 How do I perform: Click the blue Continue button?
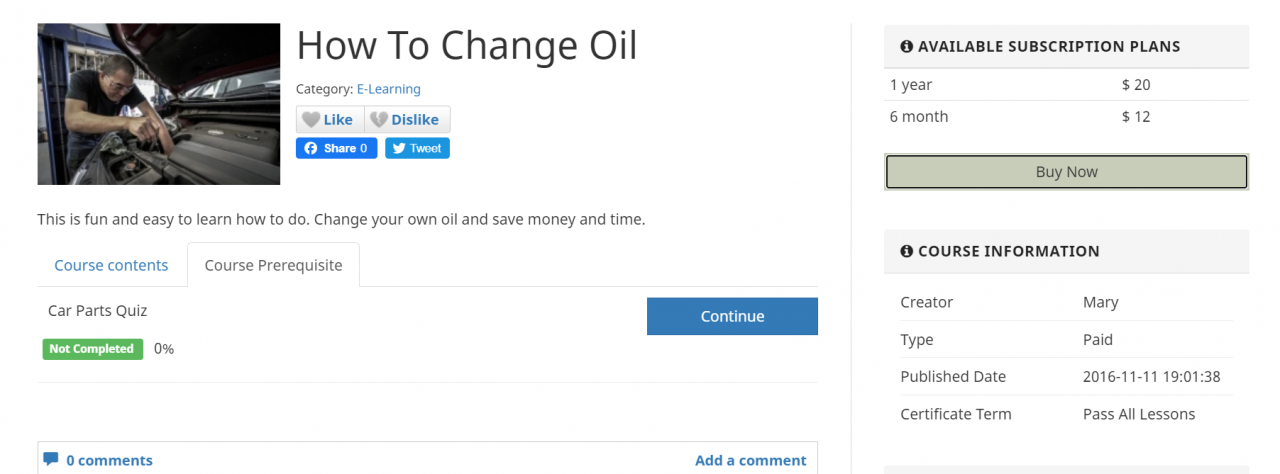click(732, 316)
